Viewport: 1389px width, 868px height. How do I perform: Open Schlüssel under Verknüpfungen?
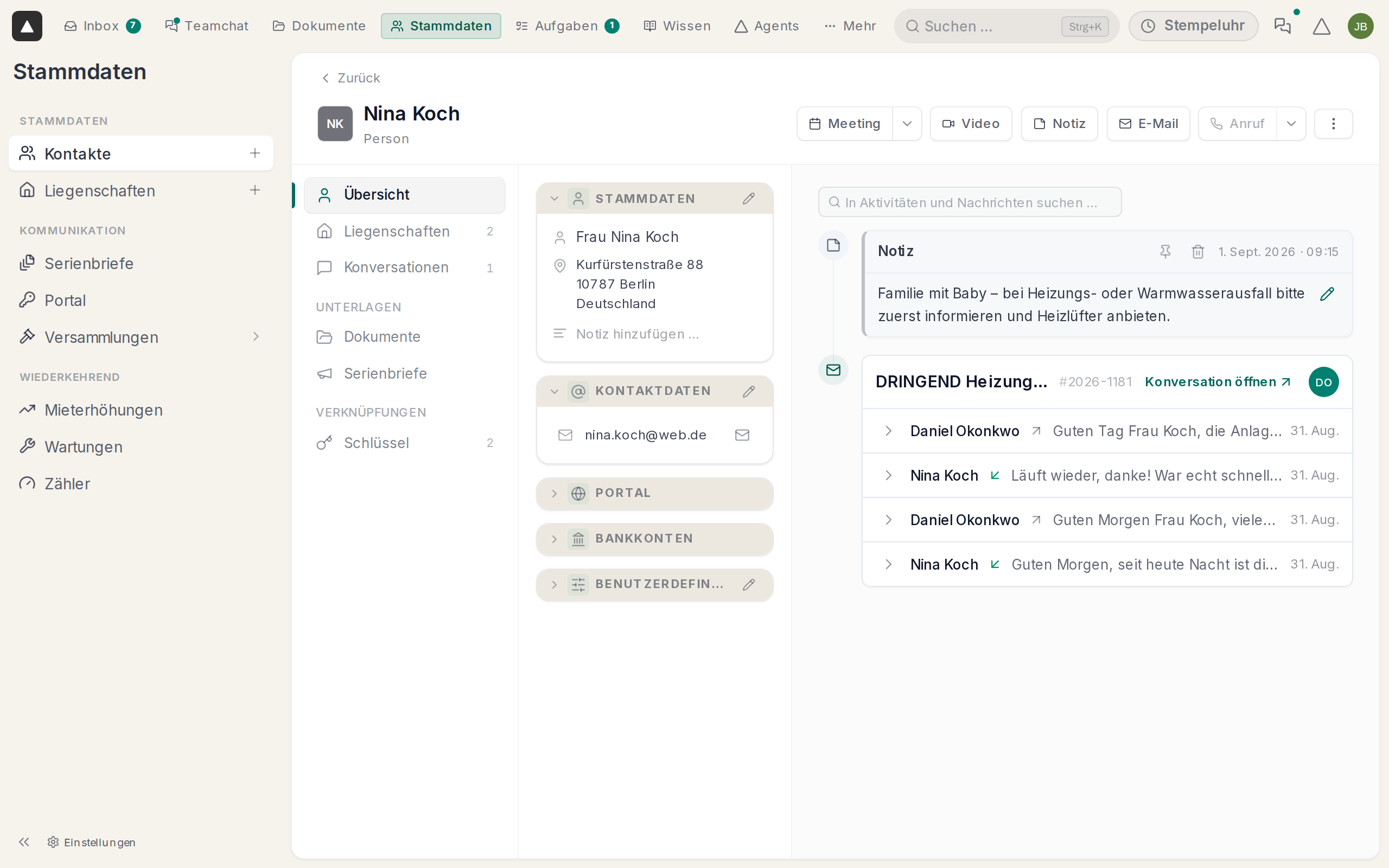(405, 443)
